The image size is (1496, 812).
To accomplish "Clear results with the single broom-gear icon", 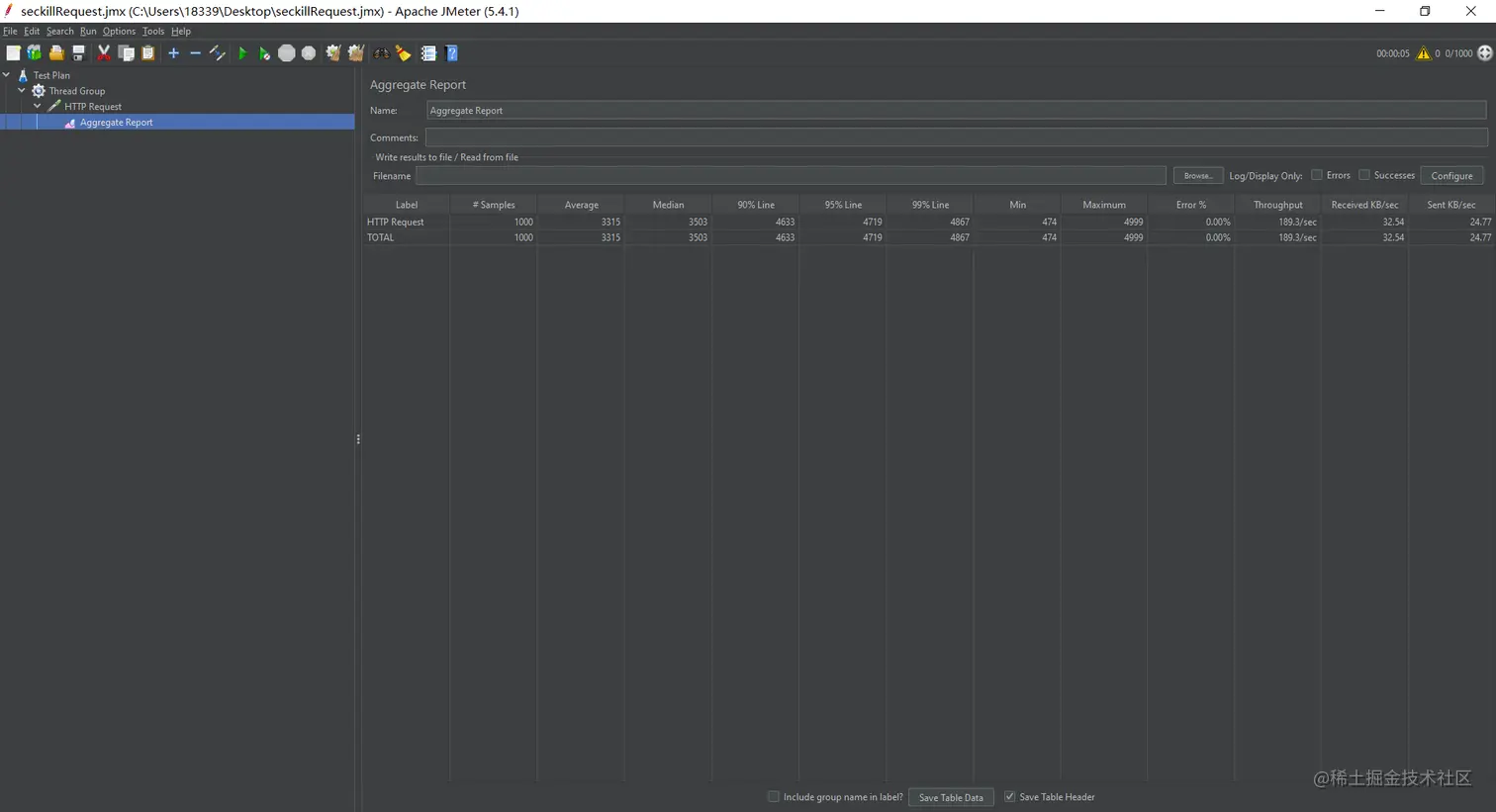I will tap(333, 53).
